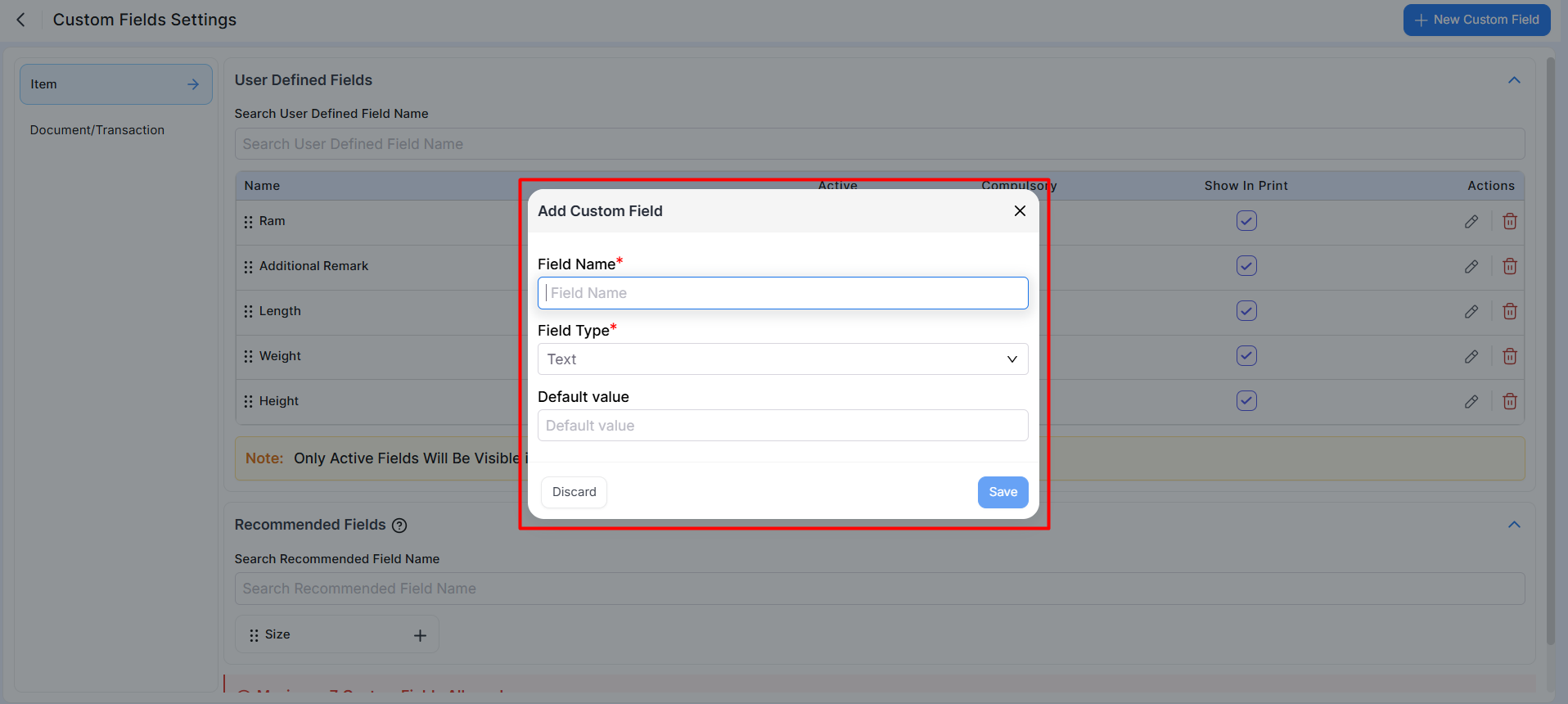Click the edit pencil icon for Ram

[x=1471, y=221]
